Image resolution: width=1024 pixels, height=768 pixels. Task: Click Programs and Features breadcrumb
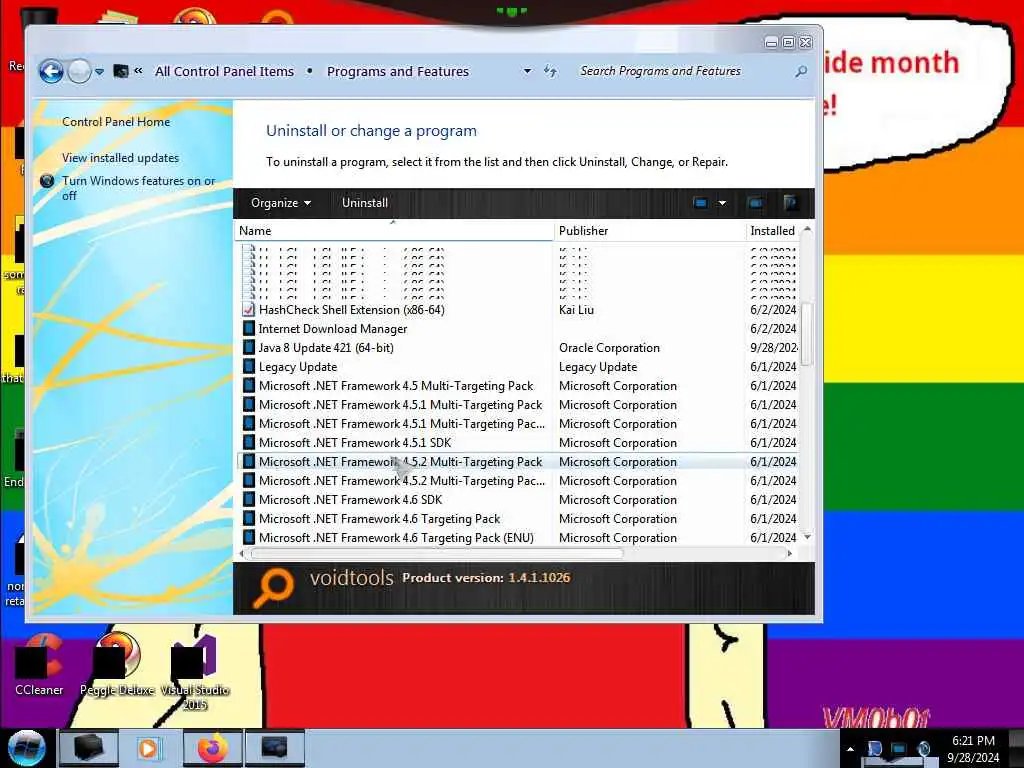tap(398, 71)
